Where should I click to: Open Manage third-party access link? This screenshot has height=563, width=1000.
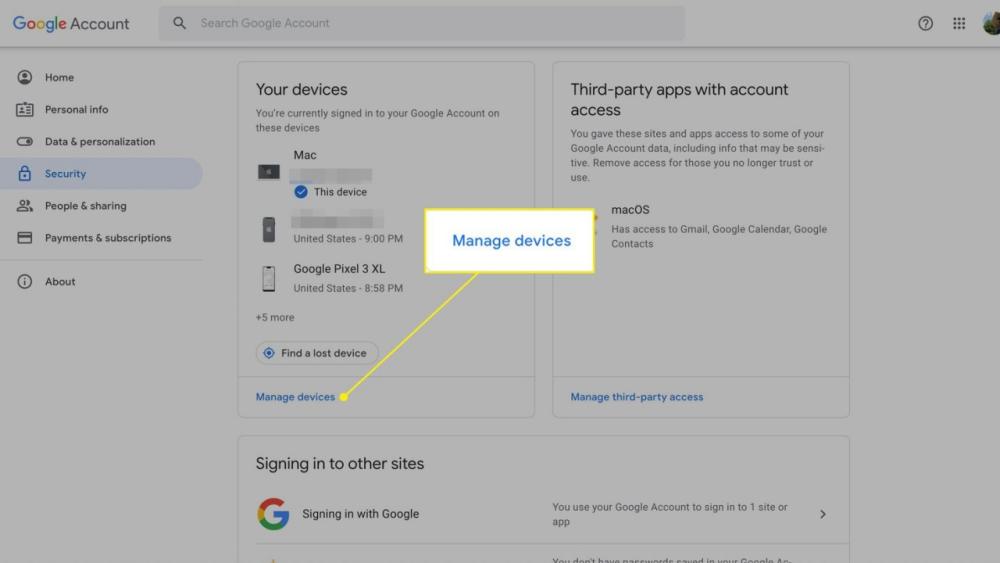636,397
